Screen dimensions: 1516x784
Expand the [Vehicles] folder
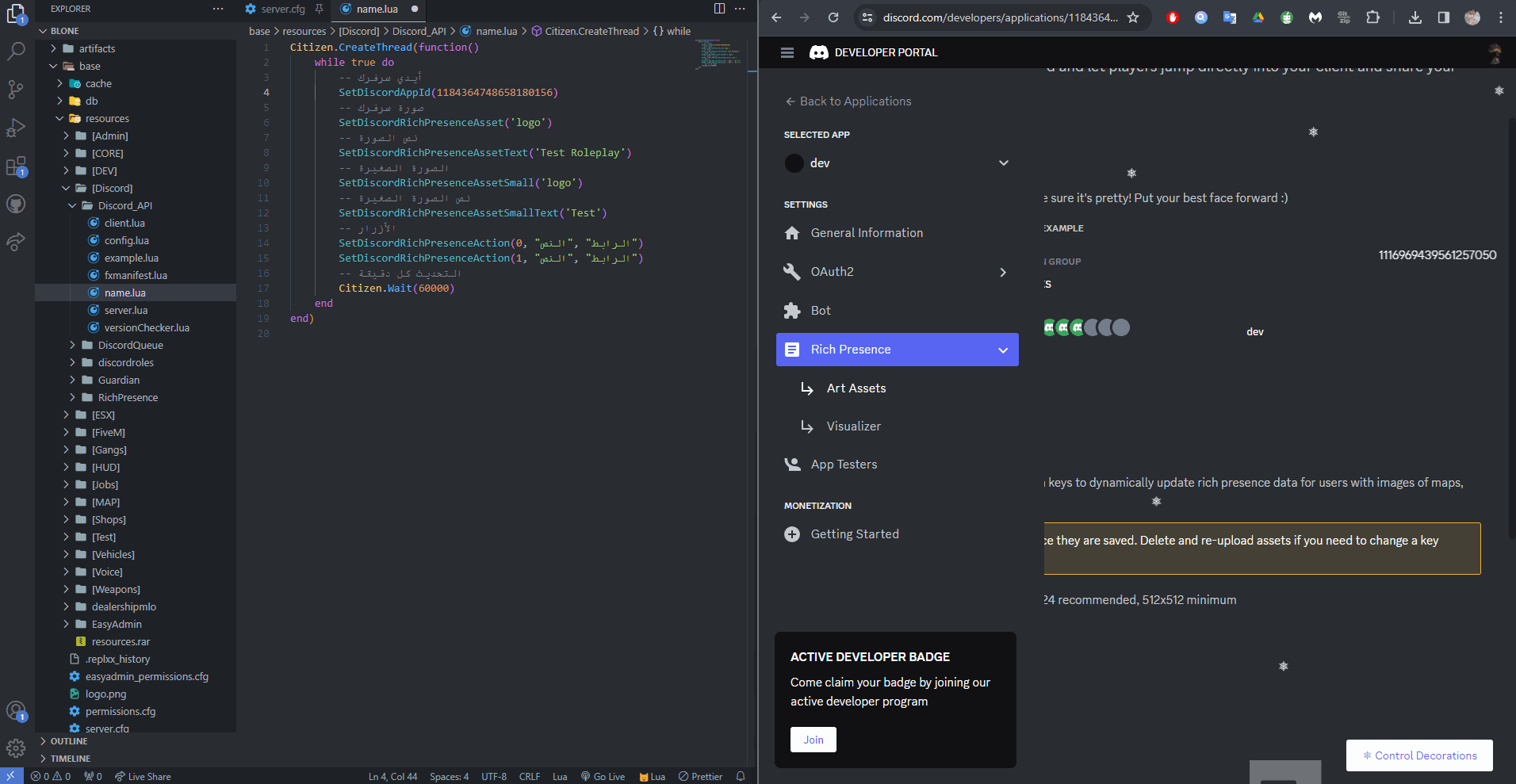point(66,554)
